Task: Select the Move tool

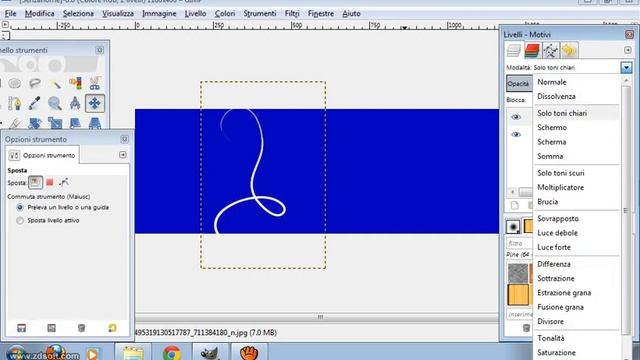Action: pos(95,103)
